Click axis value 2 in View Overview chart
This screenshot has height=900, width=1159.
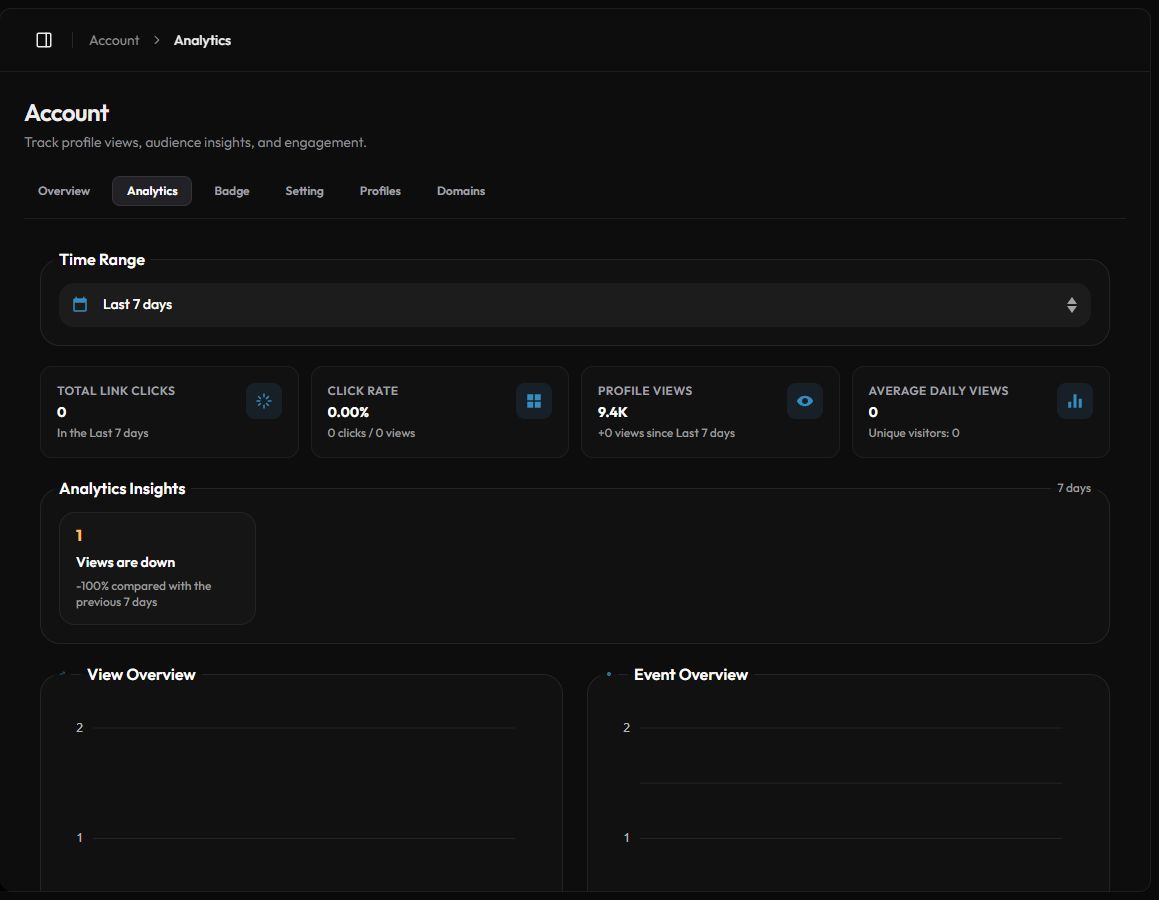pyautogui.click(x=79, y=728)
